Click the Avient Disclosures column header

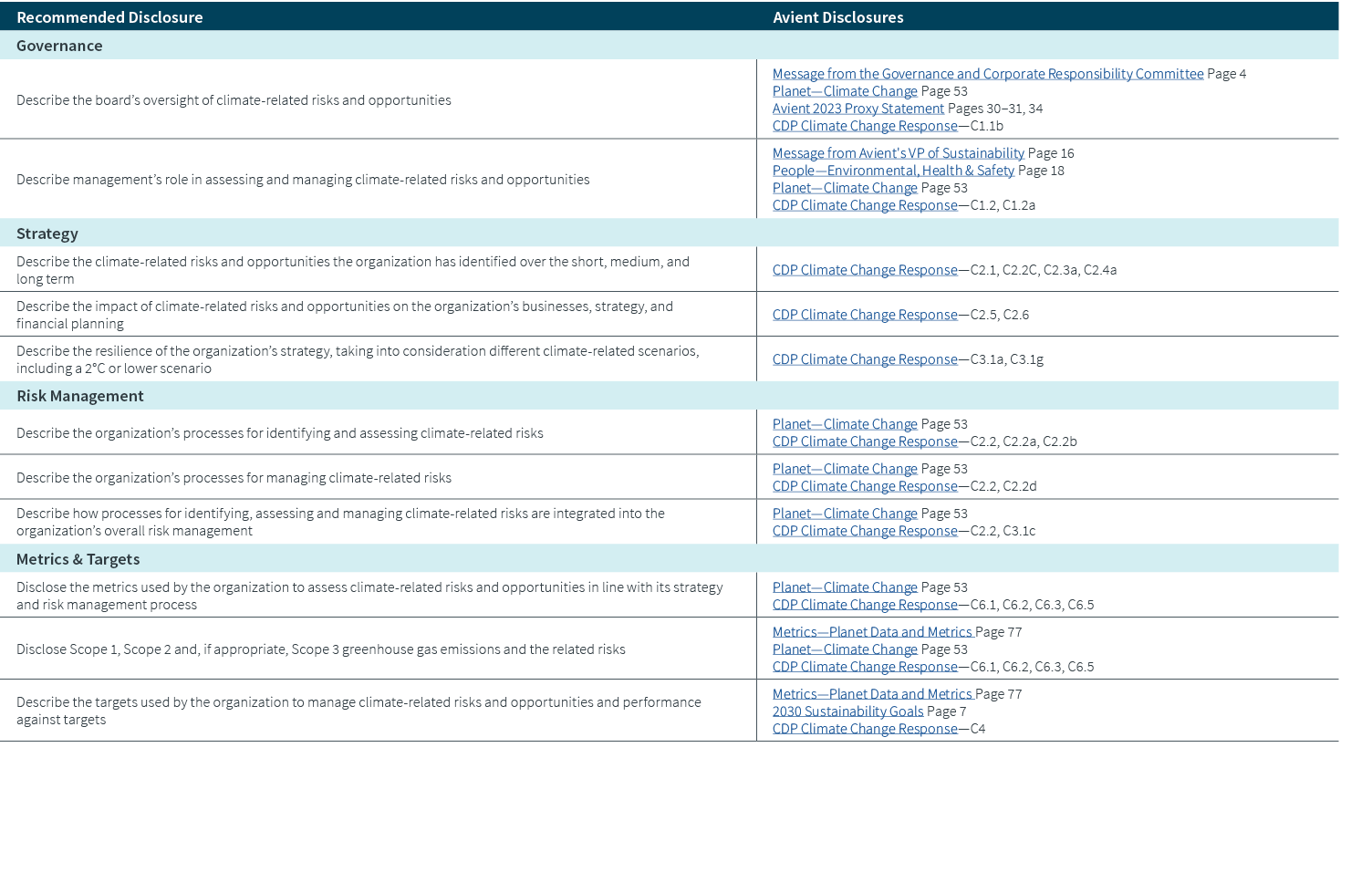coord(837,17)
